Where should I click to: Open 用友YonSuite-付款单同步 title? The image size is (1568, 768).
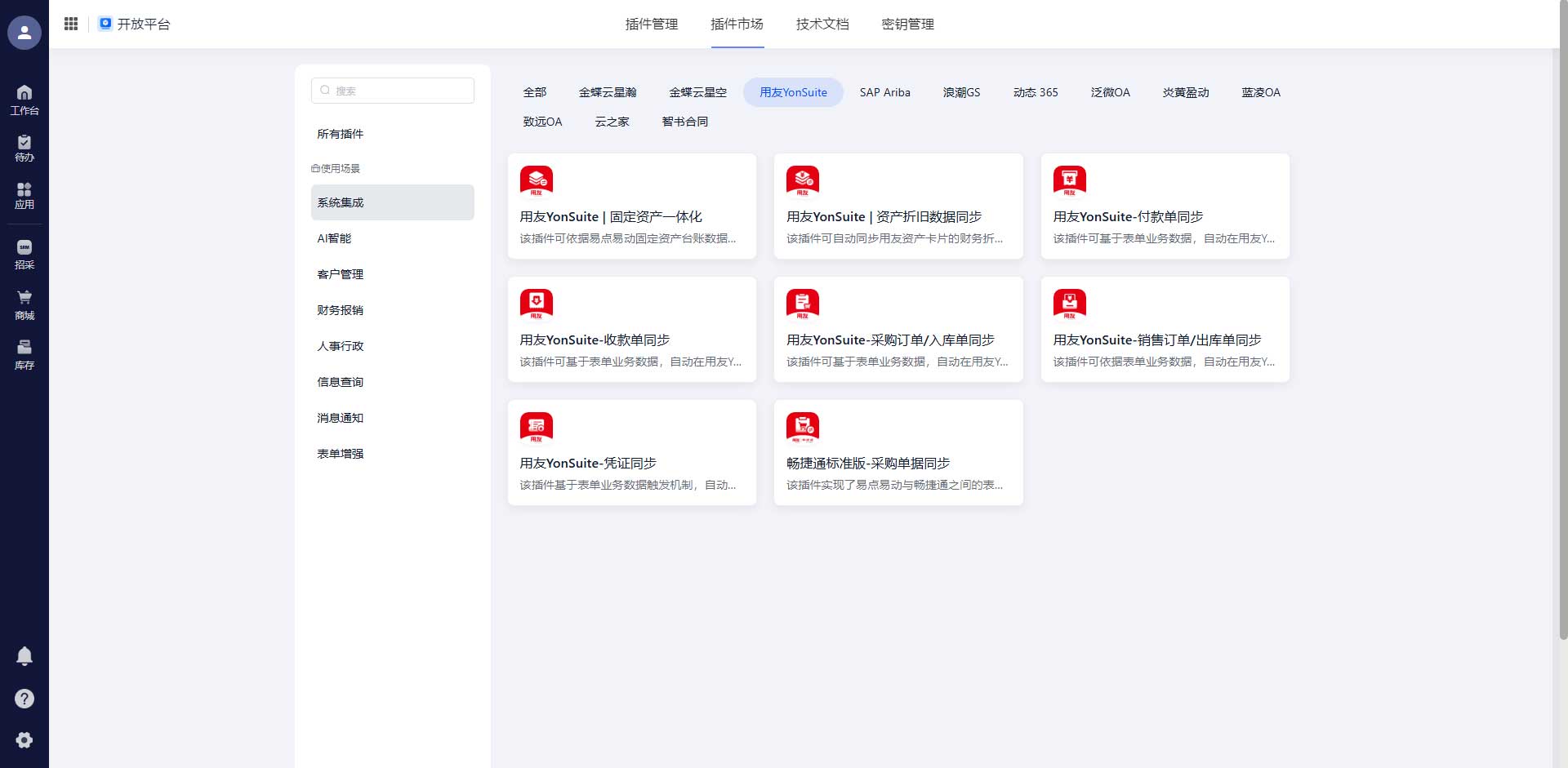point(1128,217)
